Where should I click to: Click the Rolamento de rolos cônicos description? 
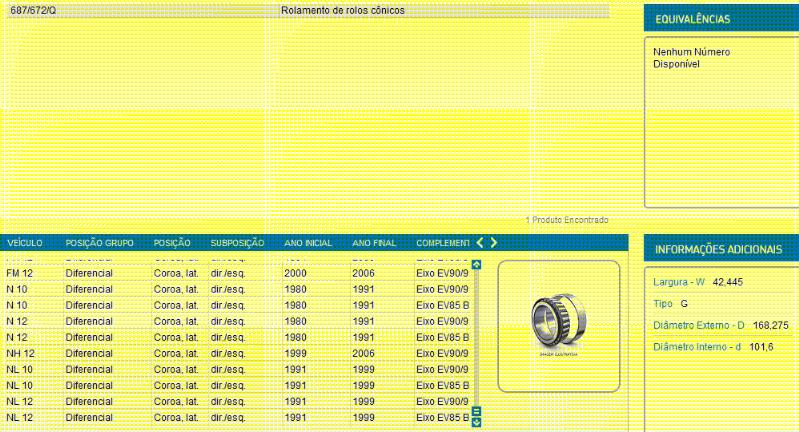pyautogui.click(x=343, y=11)
